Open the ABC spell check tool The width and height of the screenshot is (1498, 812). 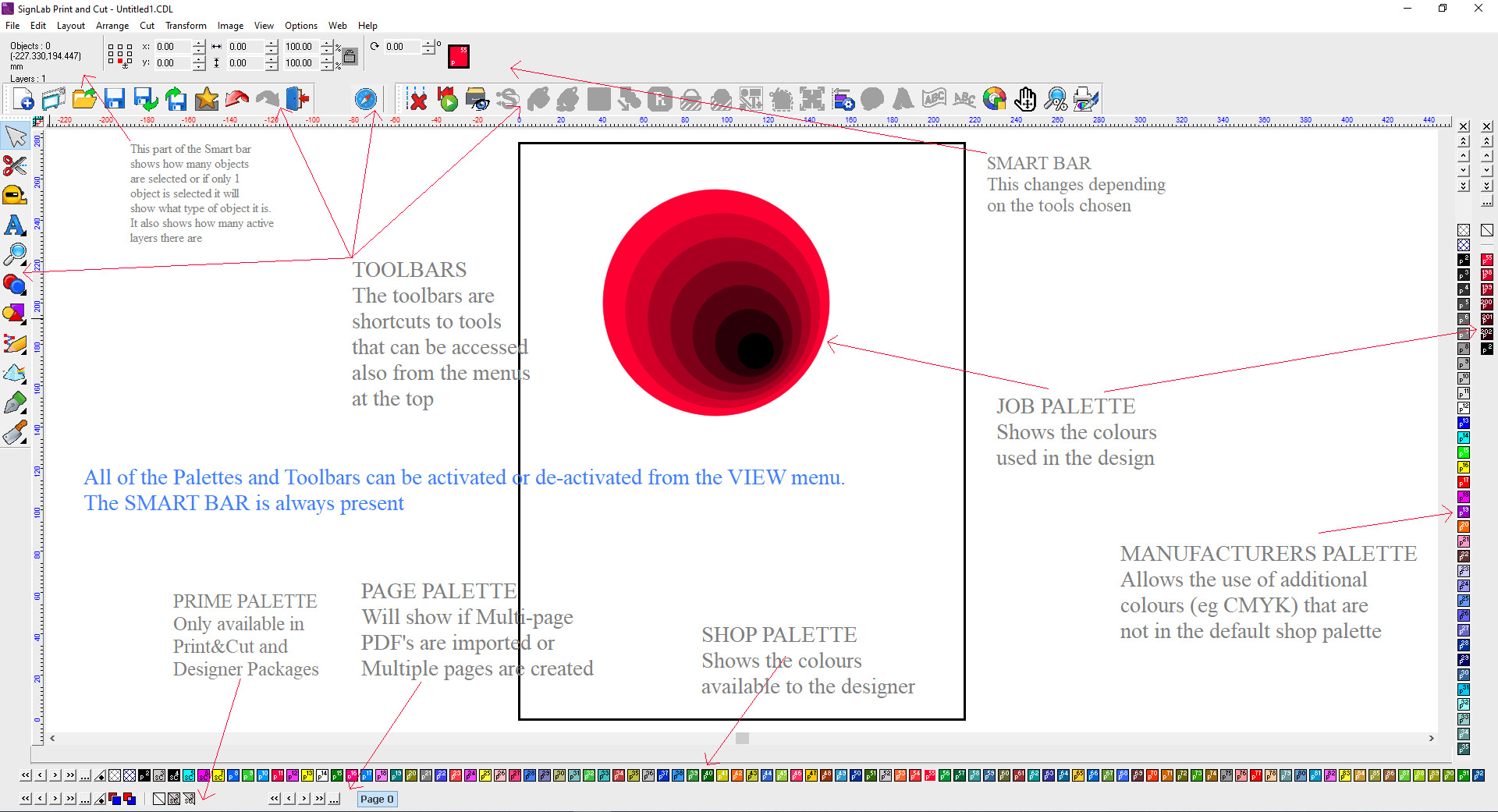click(933, 99)
